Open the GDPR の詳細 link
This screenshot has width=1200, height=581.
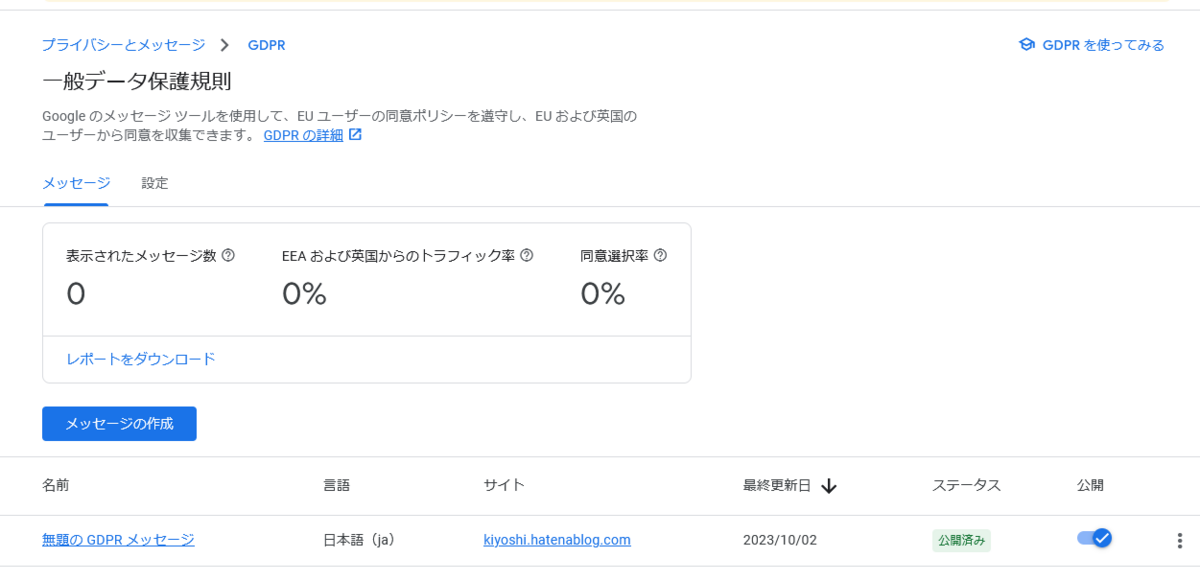303,135
